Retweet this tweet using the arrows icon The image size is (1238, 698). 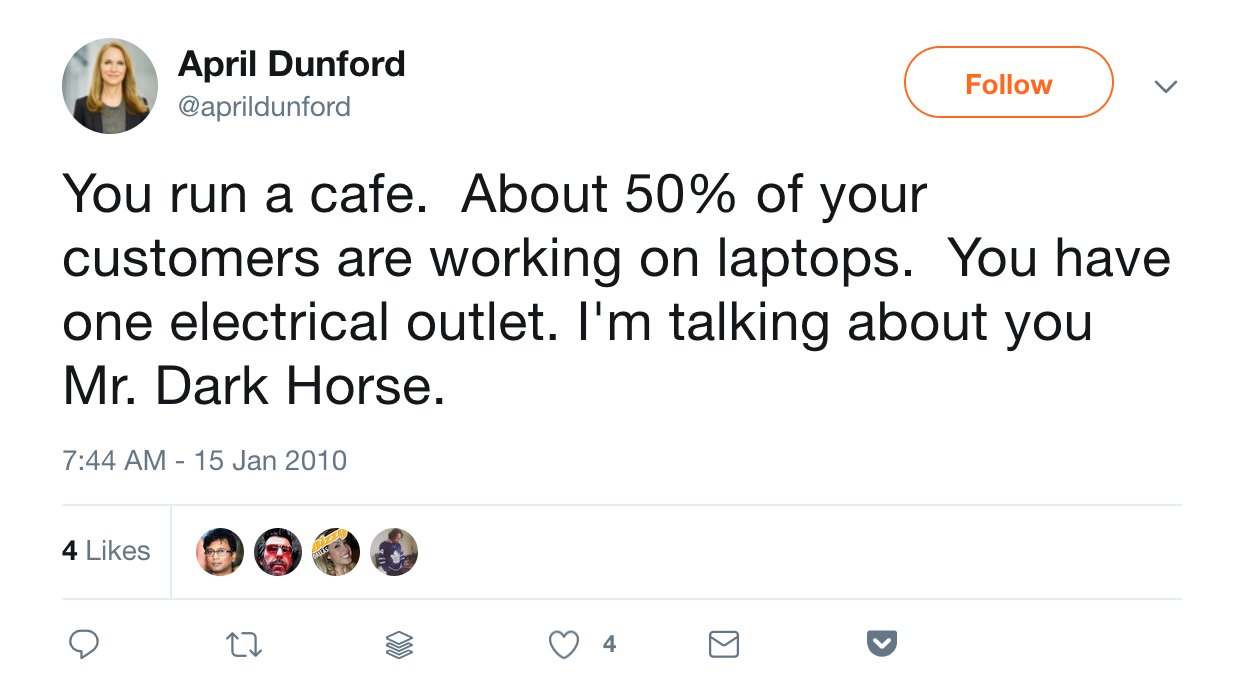click(245, 645)
